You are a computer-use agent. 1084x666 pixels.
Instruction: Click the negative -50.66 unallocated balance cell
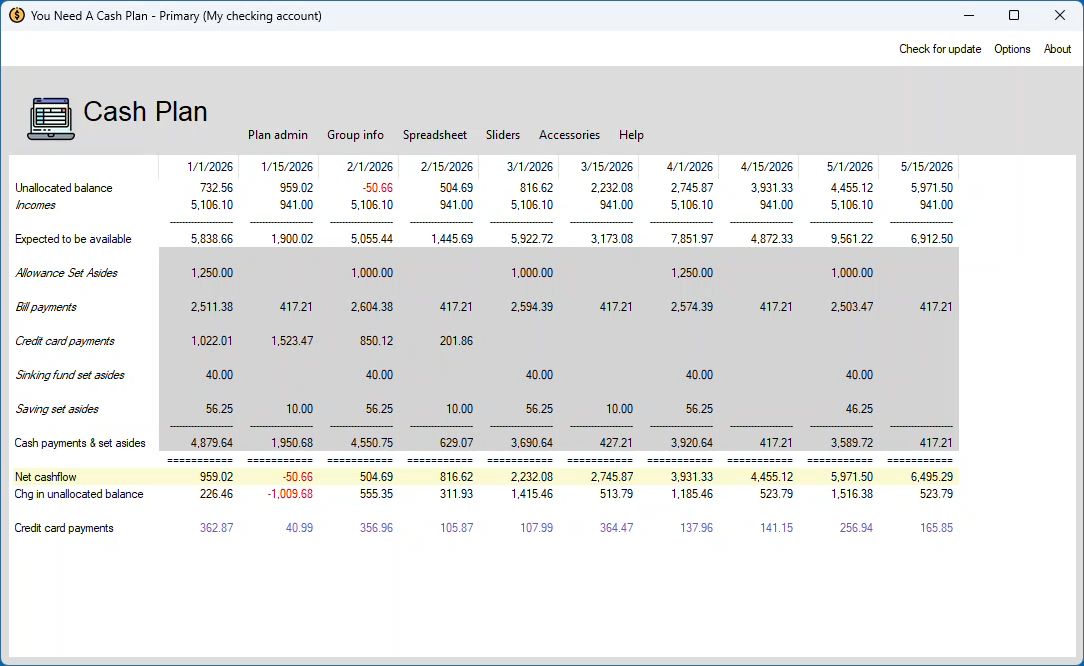point(377,188)
